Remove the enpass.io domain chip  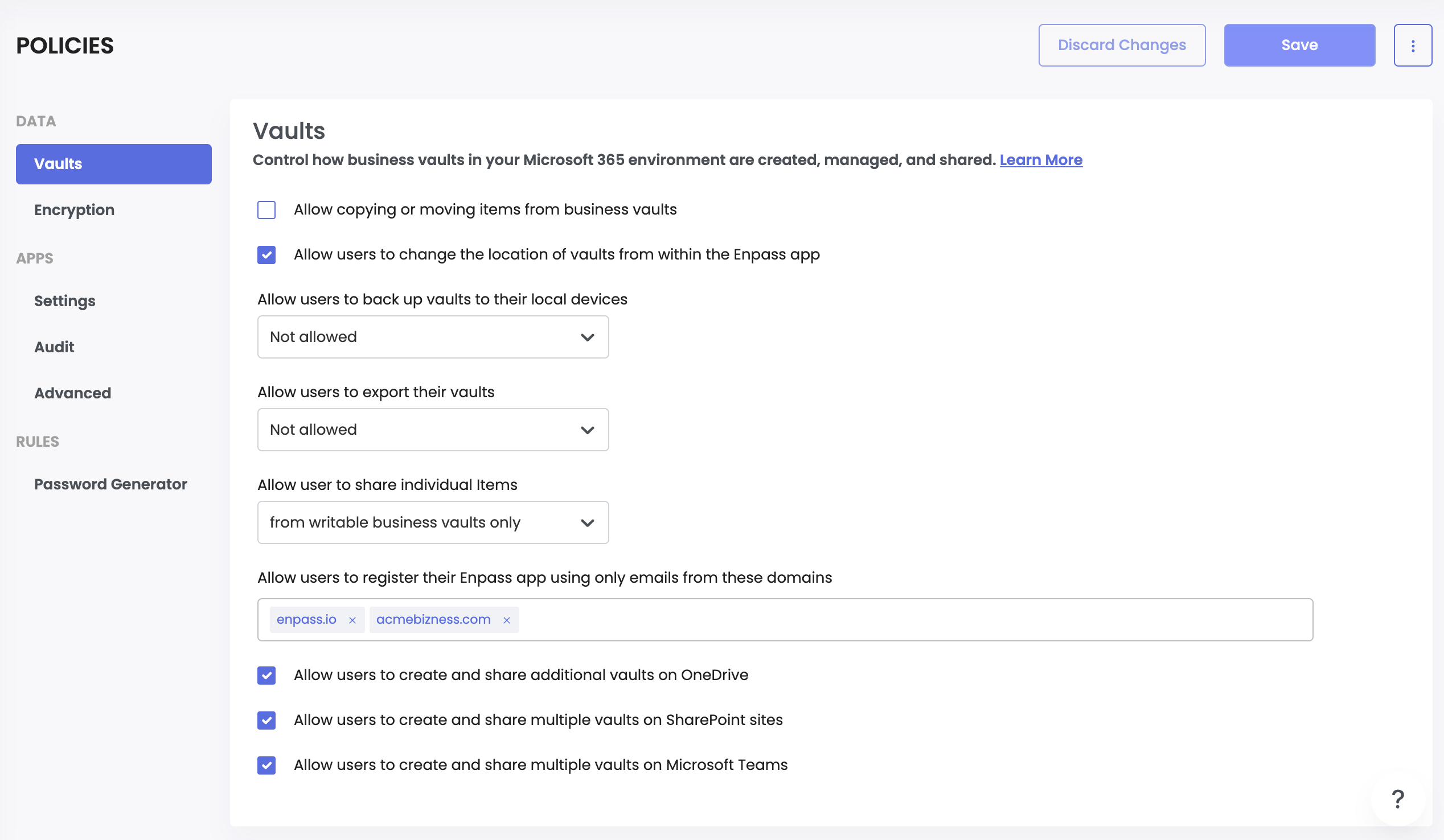point(353,620)
